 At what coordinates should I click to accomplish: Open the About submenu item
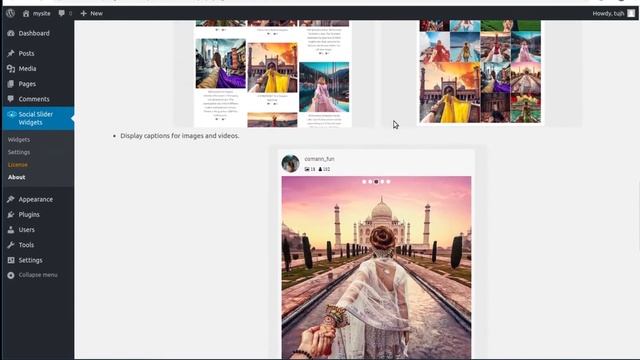coord(16,177)
